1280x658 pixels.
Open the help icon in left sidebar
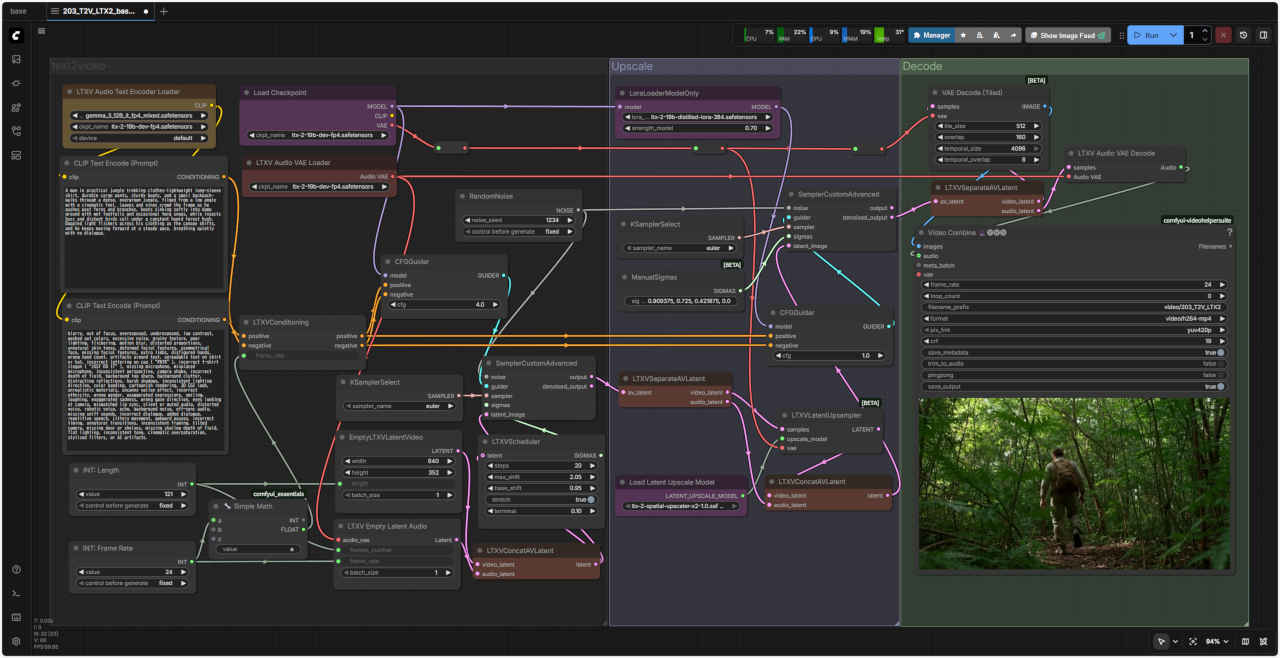click(x=16, y=570)
